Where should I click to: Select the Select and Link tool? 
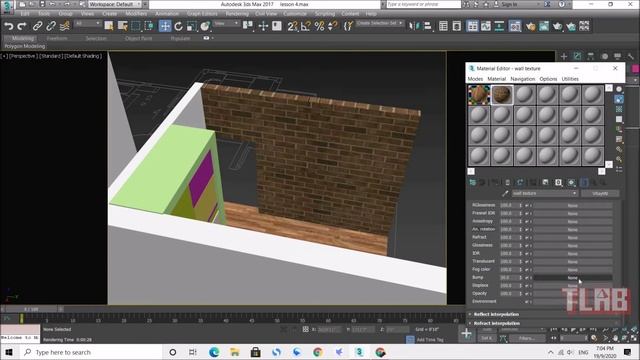pyautogui.click(x=37, y=26)
